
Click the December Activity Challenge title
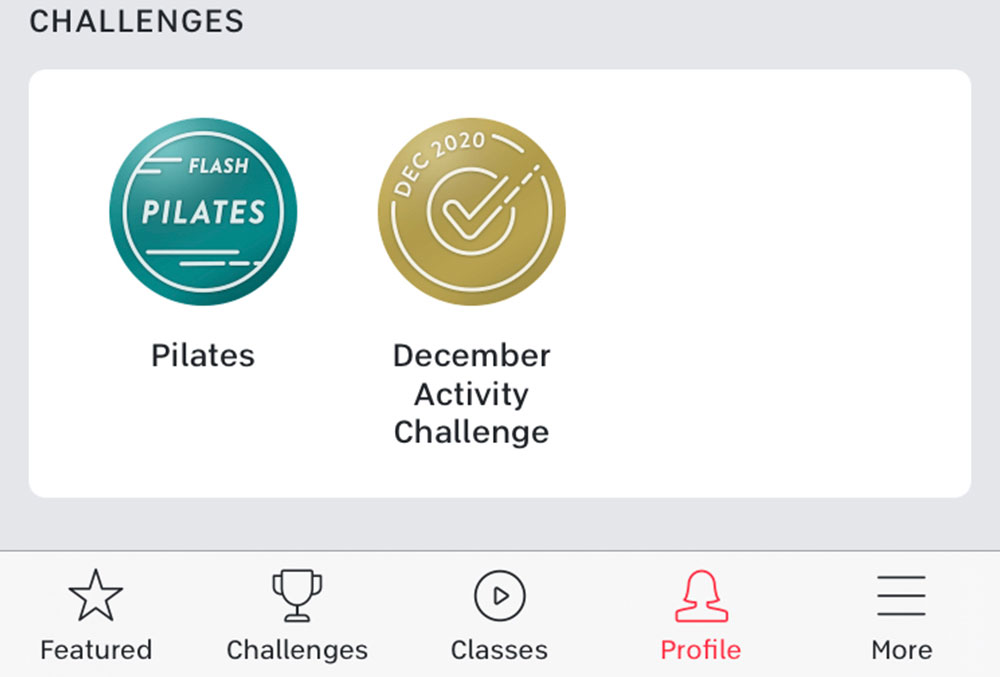click(471, 393)
